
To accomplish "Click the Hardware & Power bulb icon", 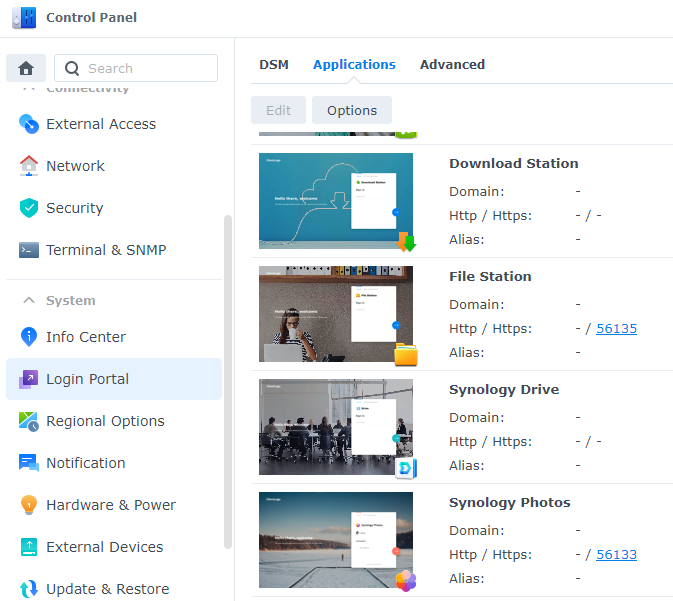I will click(29, 505).
